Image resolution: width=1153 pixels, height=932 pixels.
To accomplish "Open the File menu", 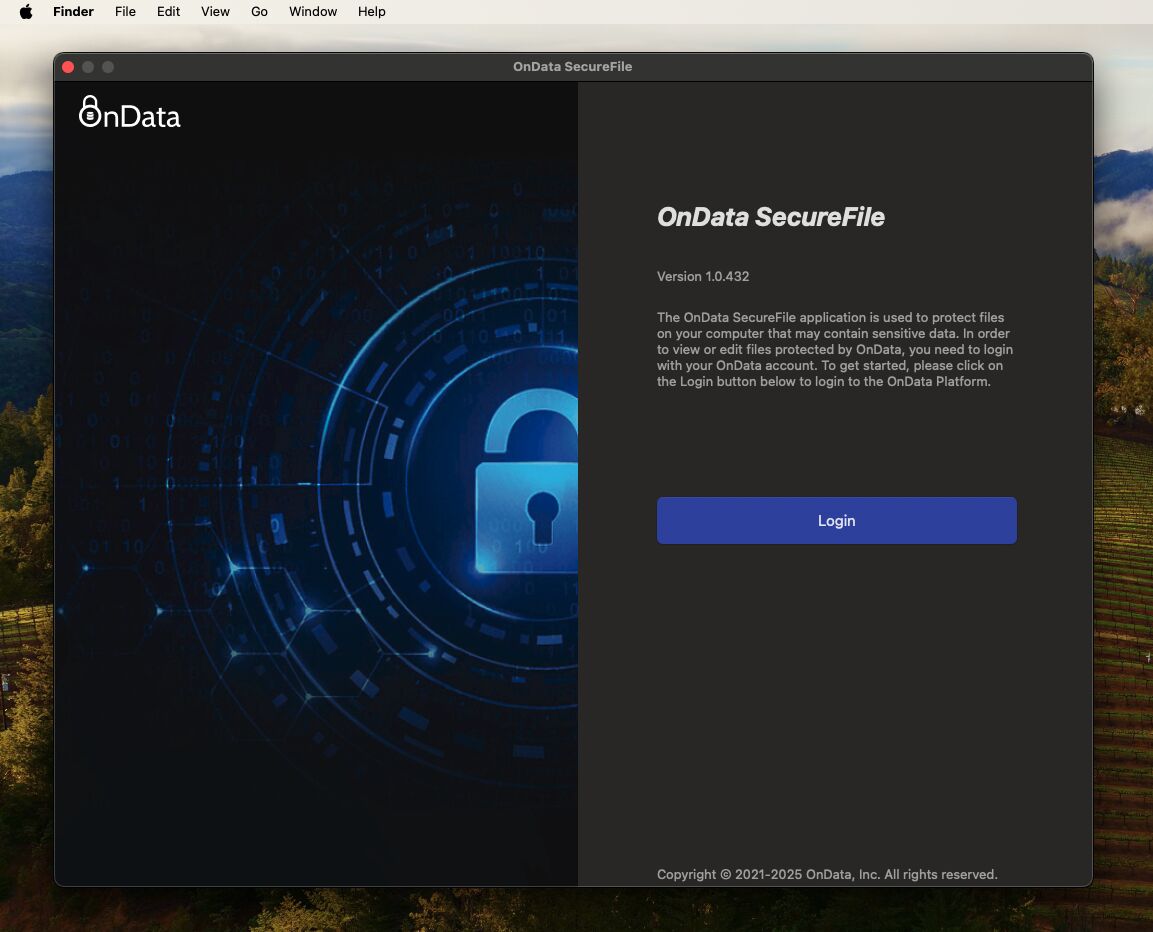I will pyautogui.click(x=125, y=11).
